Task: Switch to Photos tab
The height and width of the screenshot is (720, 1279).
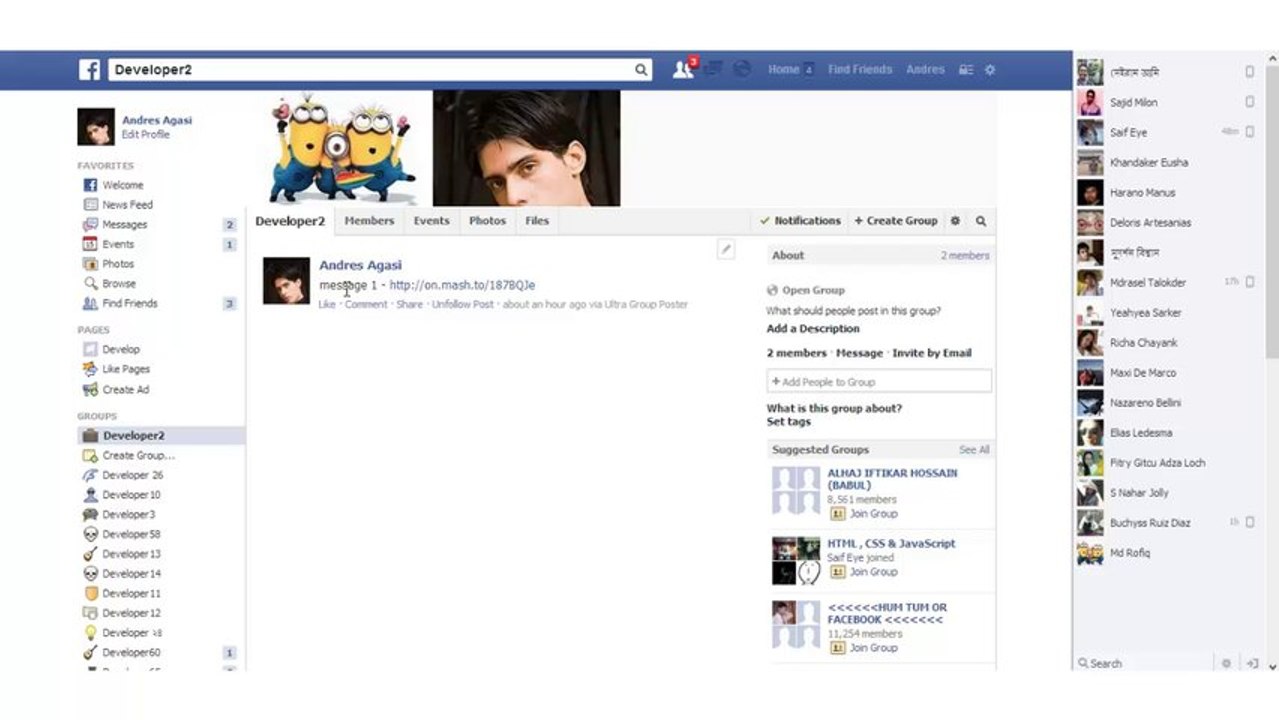Action: point(487,221)
